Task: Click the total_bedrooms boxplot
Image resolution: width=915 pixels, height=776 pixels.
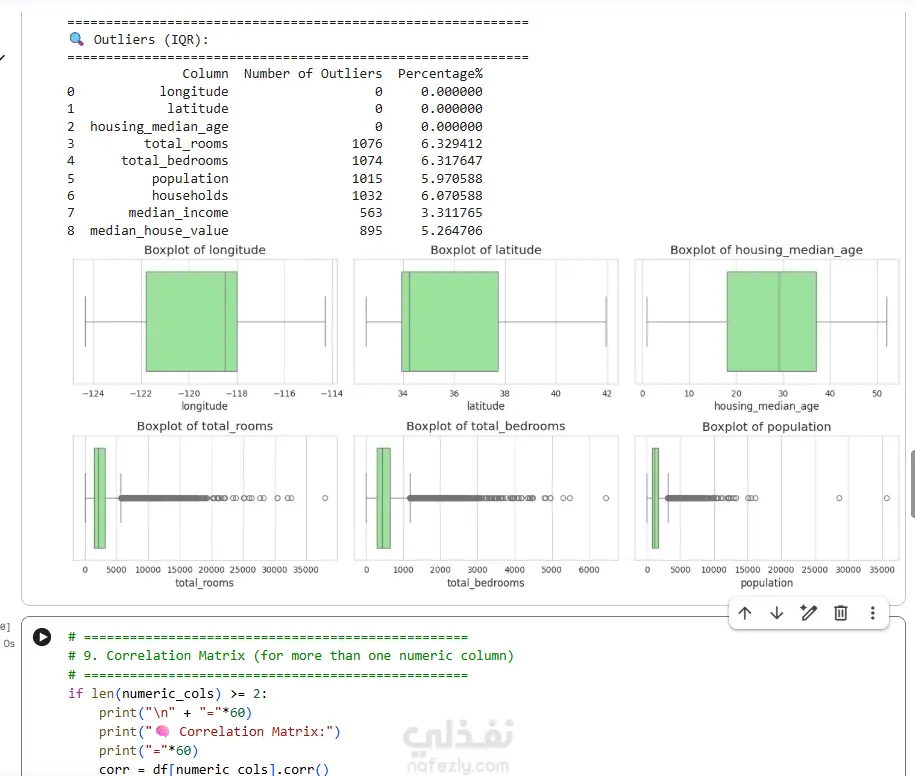Action: 486,498
